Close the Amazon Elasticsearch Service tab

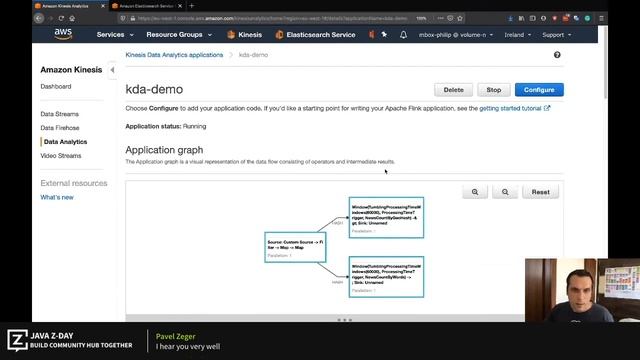tap(180, 6)
